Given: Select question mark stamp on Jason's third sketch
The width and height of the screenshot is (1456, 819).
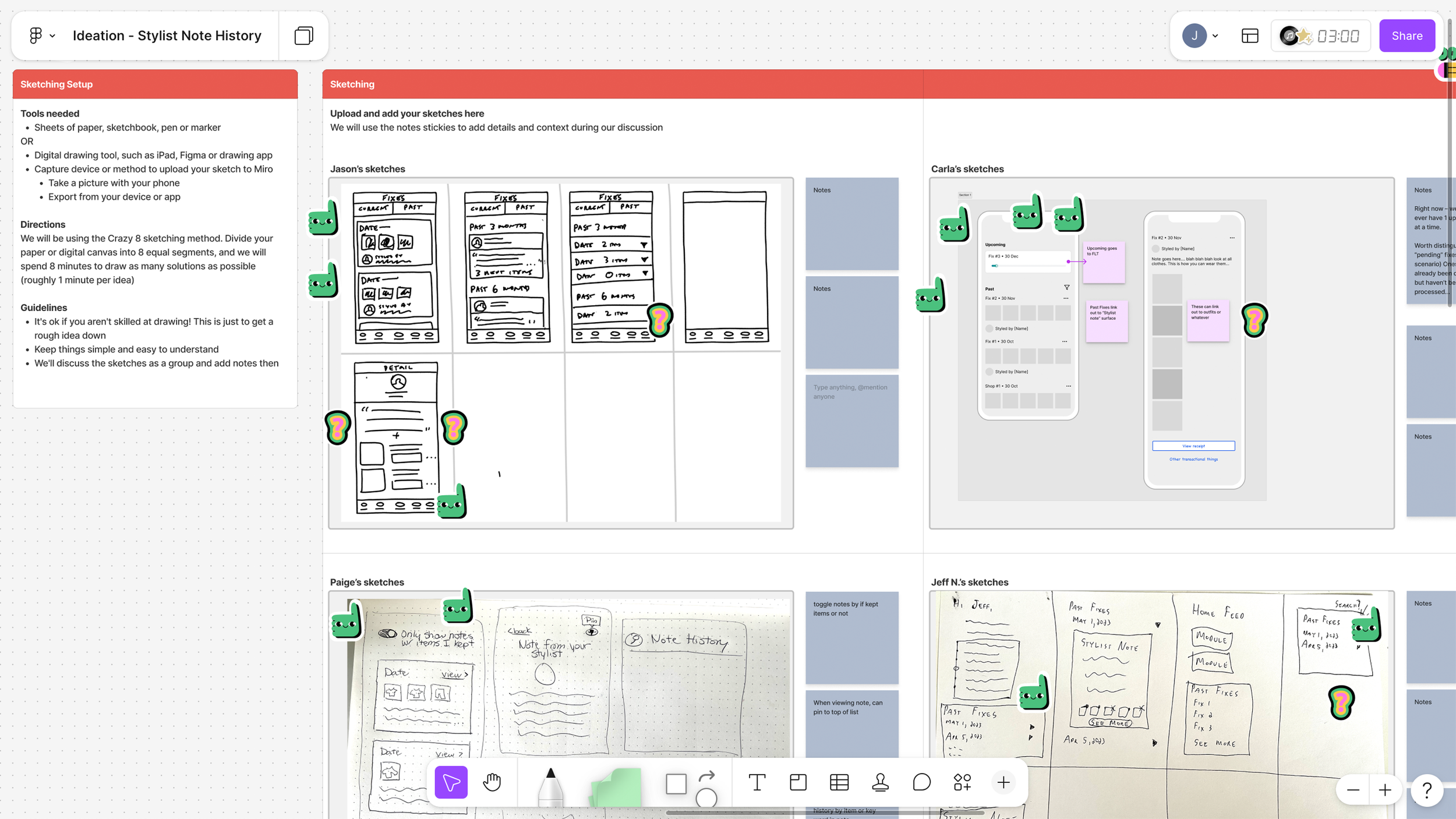Looking at the screenshot, I should [x=660, y=320].
